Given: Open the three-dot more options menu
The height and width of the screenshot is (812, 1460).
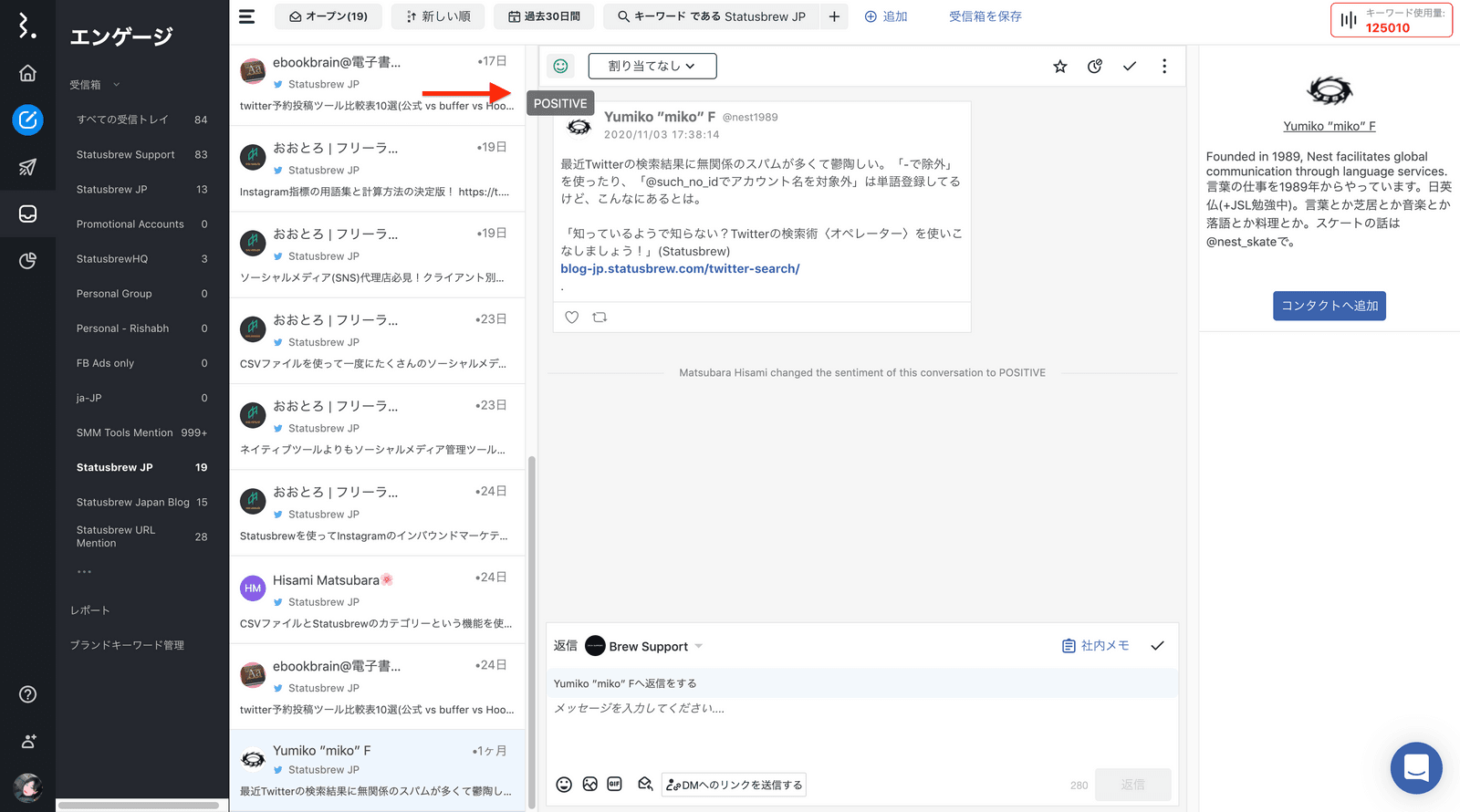Looking at the screenshot, I should pyautogui.click(x=1163, y=67).
